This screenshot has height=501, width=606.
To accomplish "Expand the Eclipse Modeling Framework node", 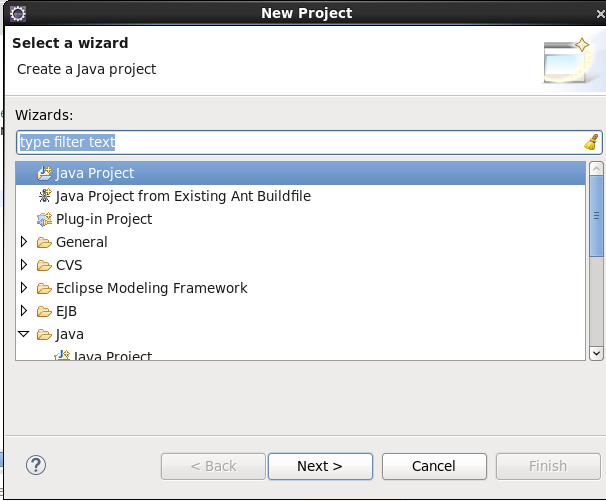I will pyautogui.click(x=25, y=288).
